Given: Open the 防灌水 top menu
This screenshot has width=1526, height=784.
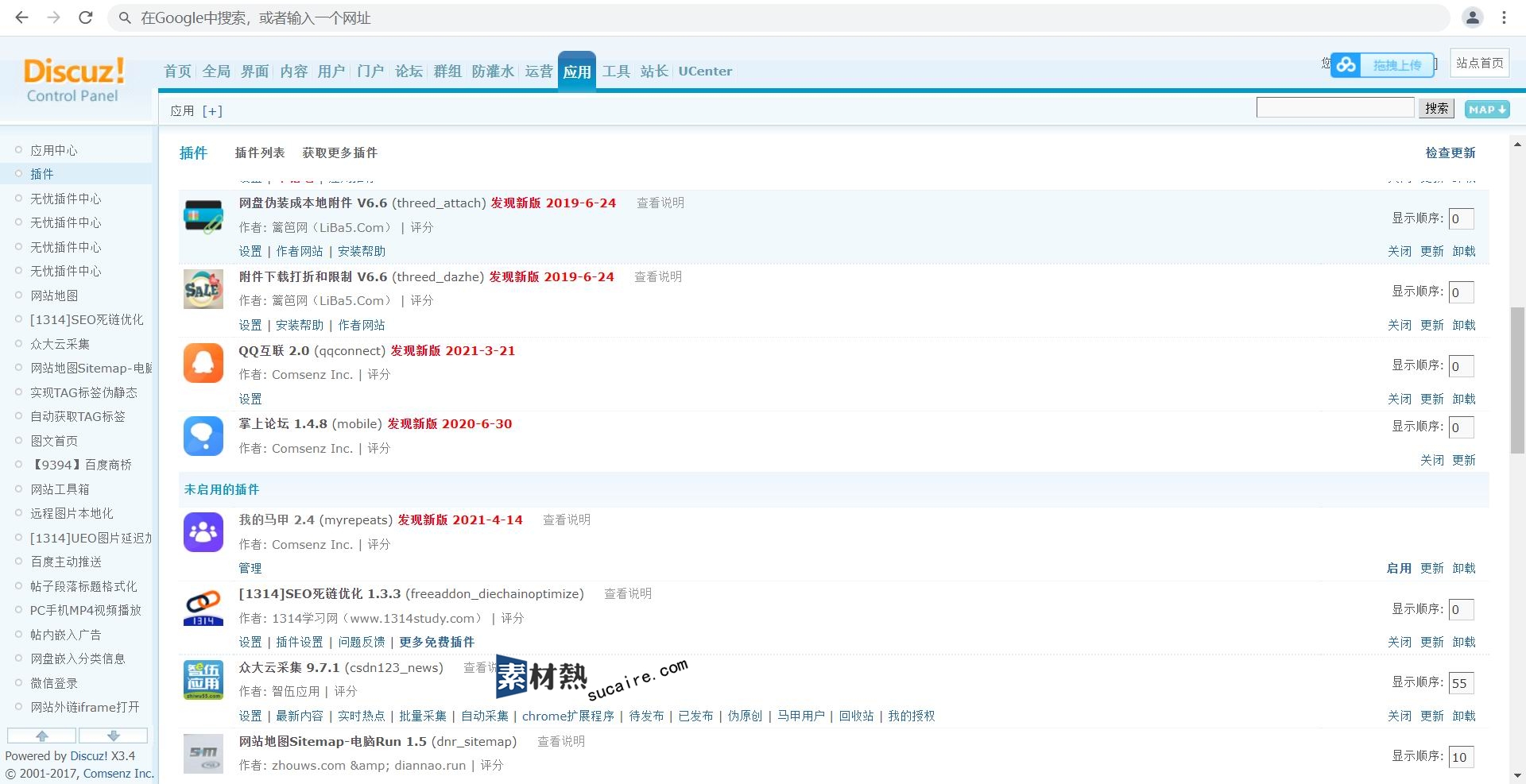Looking at the screenshot, I should [x=493, y=71].
